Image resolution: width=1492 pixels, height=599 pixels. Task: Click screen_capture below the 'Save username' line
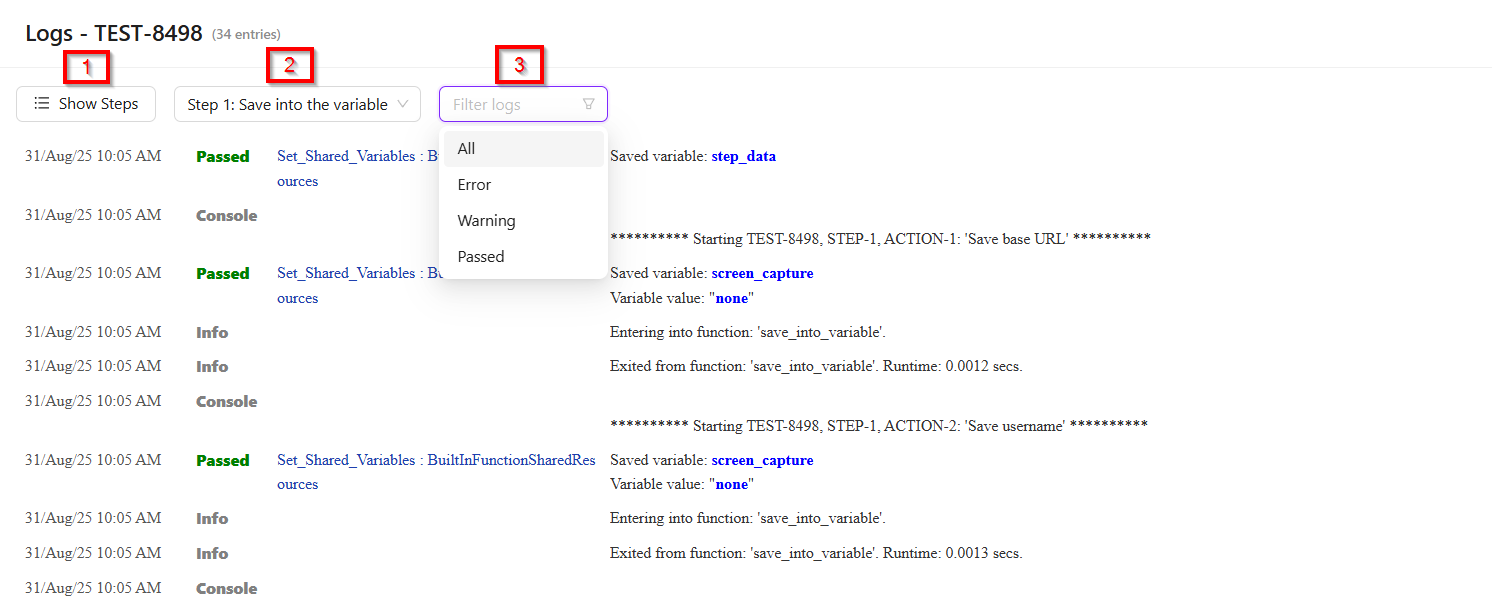[x=762, y=461]
